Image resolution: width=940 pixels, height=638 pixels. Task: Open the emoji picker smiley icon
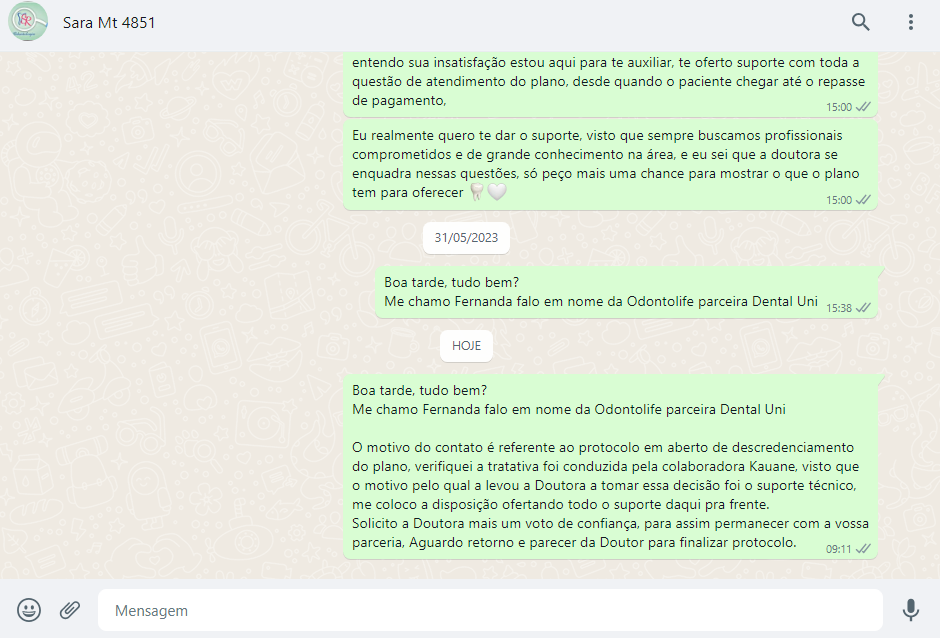(29, 610)
